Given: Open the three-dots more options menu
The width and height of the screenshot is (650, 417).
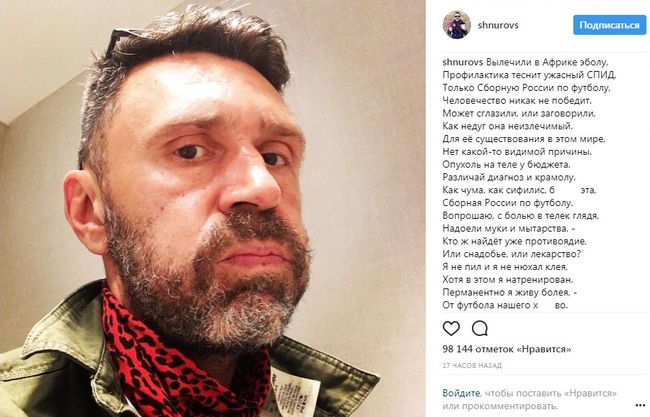Looking at the screenshot, I should click(640, 405).
